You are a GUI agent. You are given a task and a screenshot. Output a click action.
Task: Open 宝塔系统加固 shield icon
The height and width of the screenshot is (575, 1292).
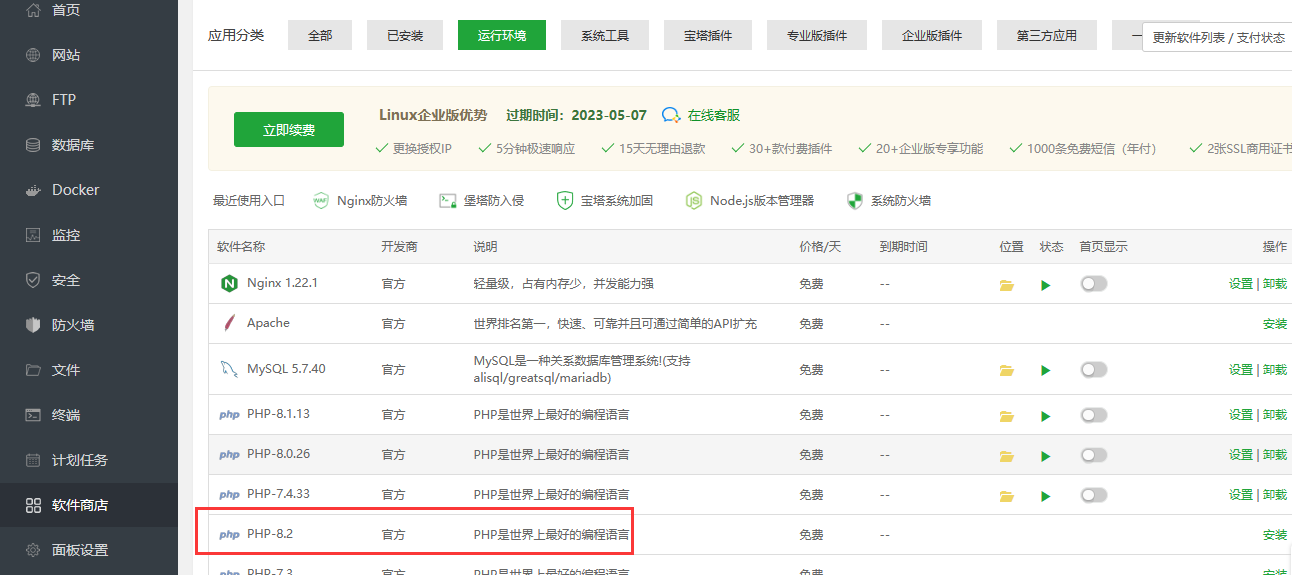565,200
